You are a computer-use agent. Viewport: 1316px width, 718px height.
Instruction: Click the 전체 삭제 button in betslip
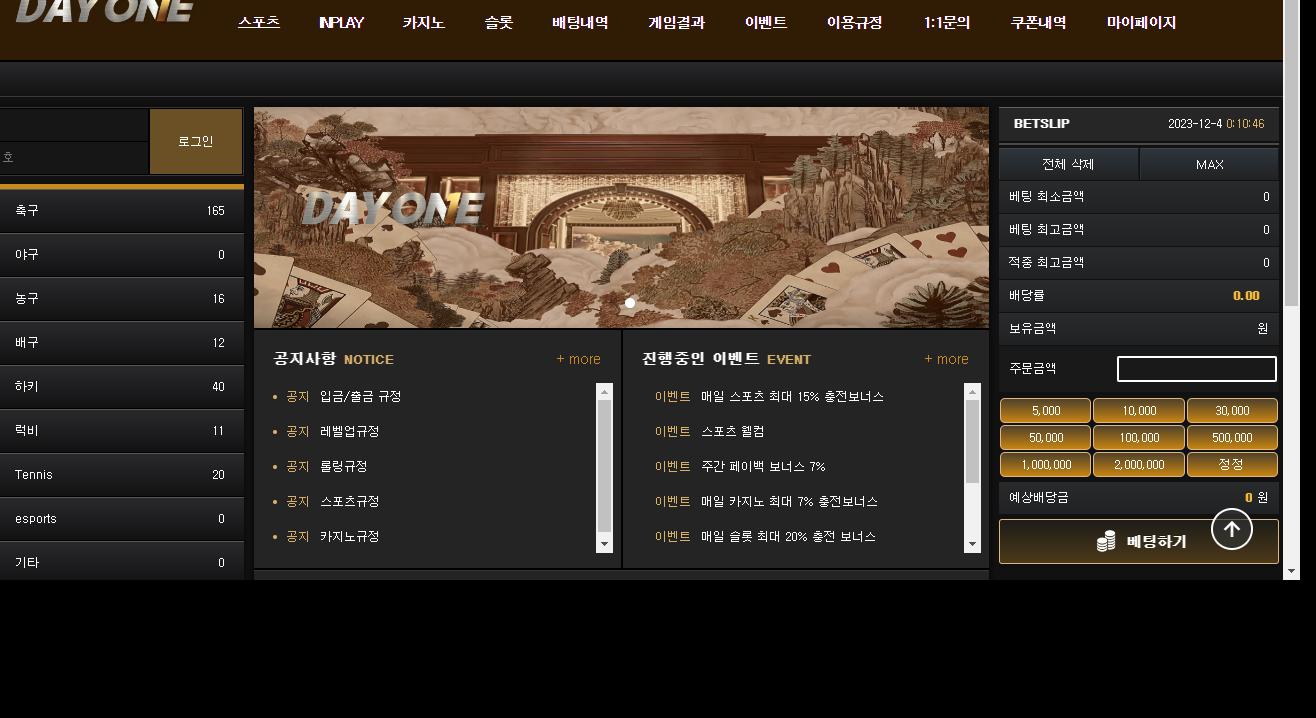click(x=1068, y=164)
